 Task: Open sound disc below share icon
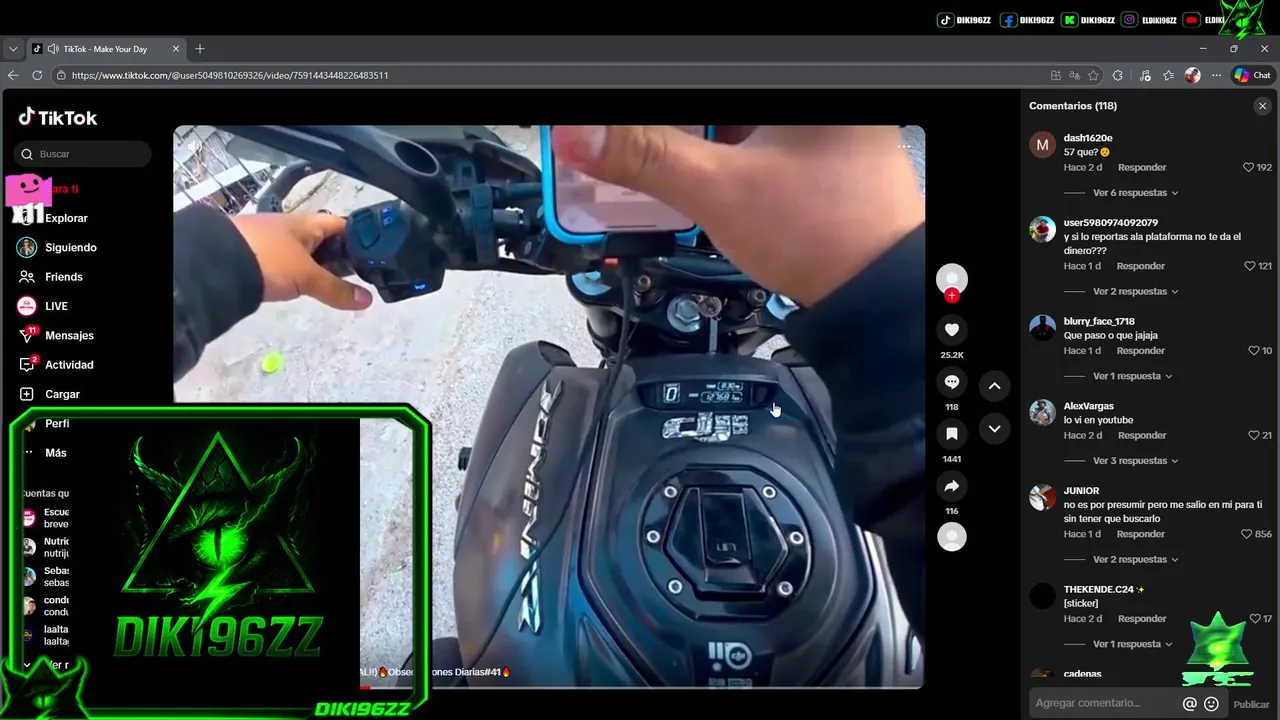952,537
